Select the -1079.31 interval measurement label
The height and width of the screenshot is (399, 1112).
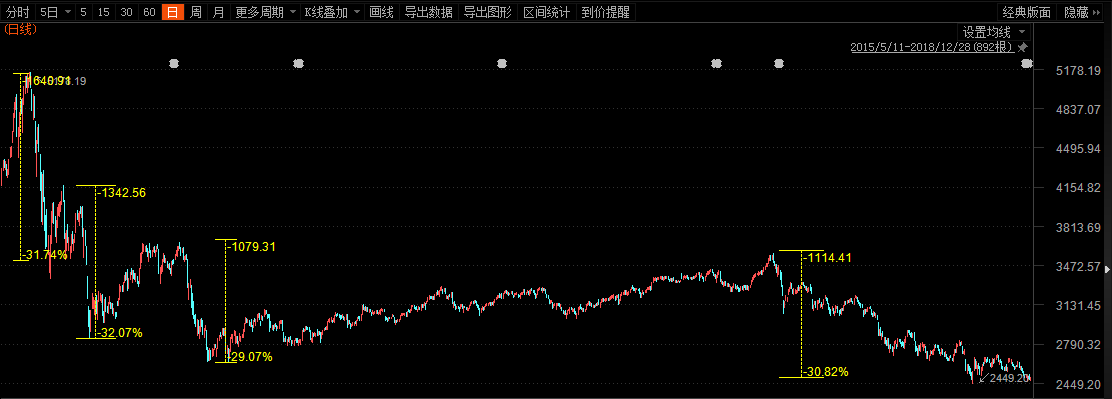pyautogui.click(x=251, y=247)
